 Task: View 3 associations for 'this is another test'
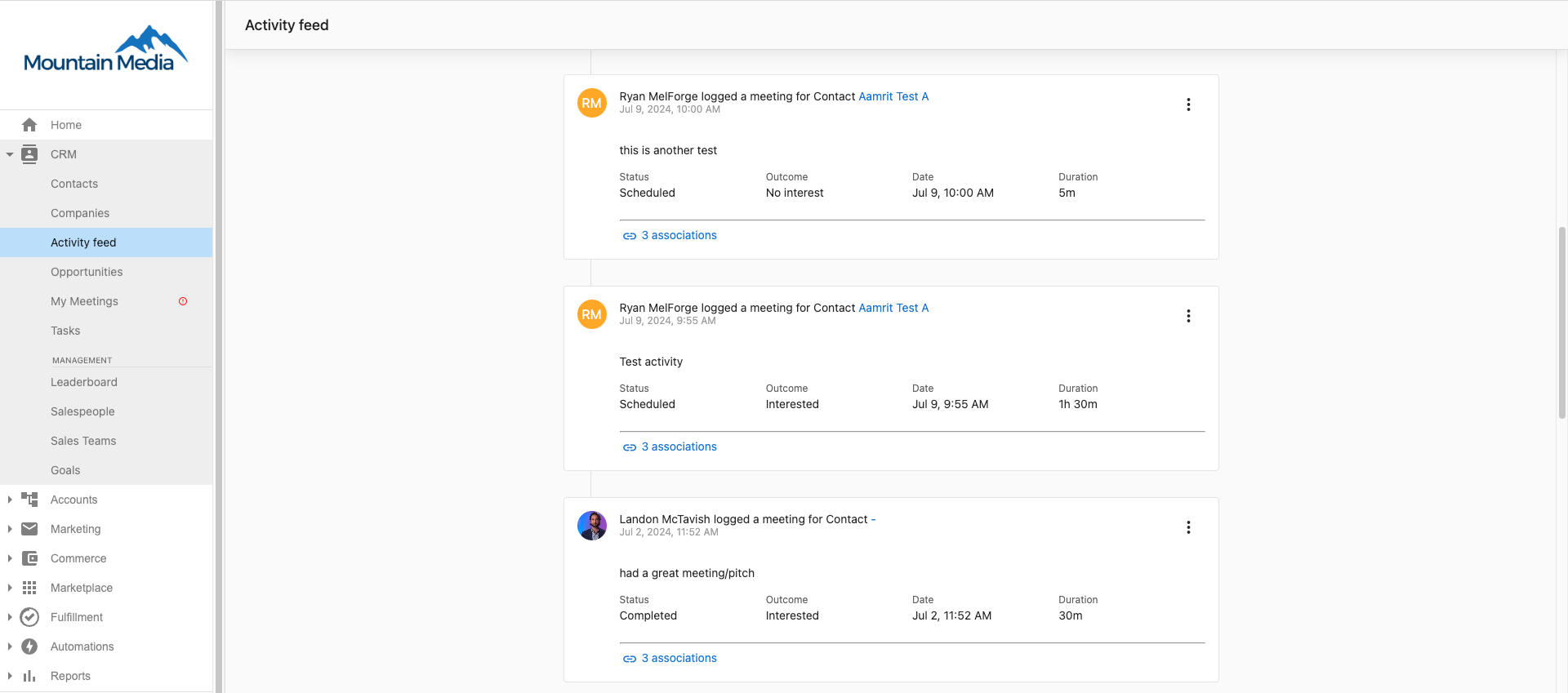679,235
